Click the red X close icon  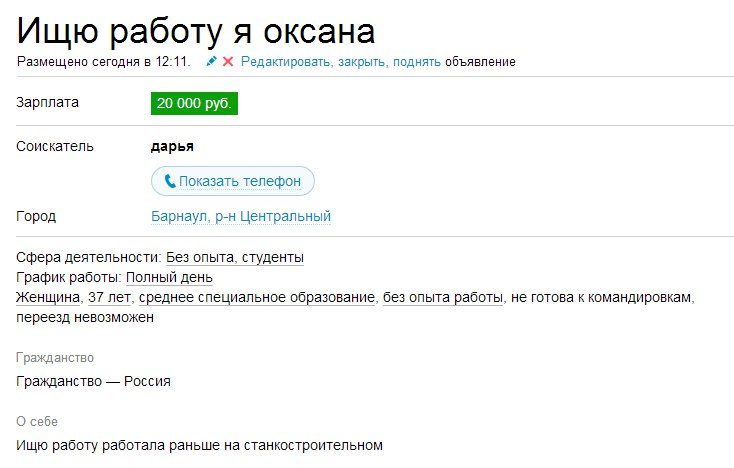tap(228, 62)
